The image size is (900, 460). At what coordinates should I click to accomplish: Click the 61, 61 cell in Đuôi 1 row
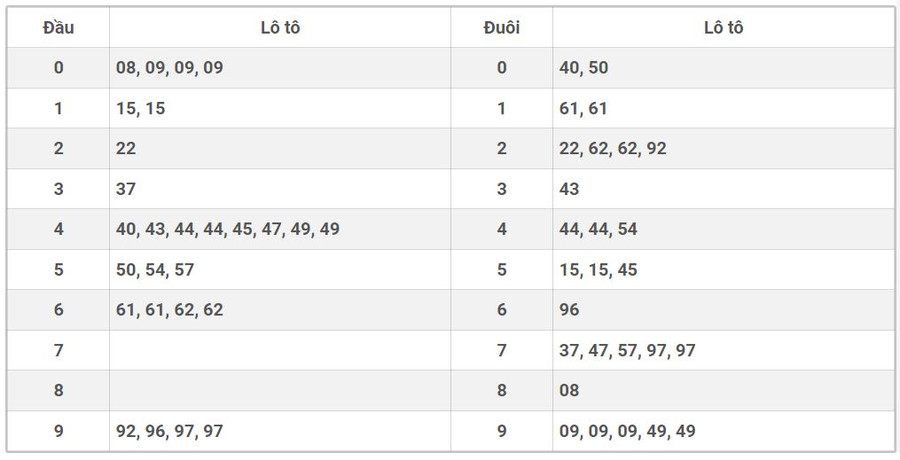click(584, 108)
